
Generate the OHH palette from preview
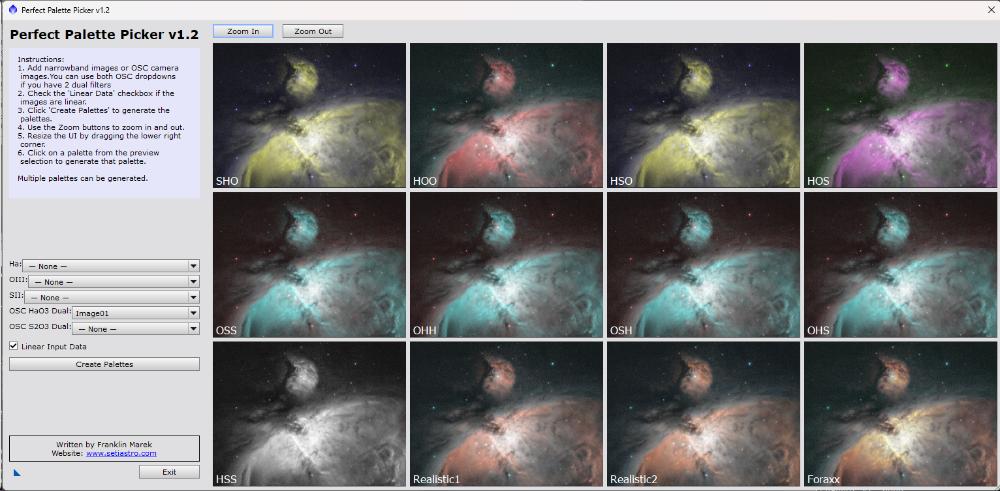[506, 265]
